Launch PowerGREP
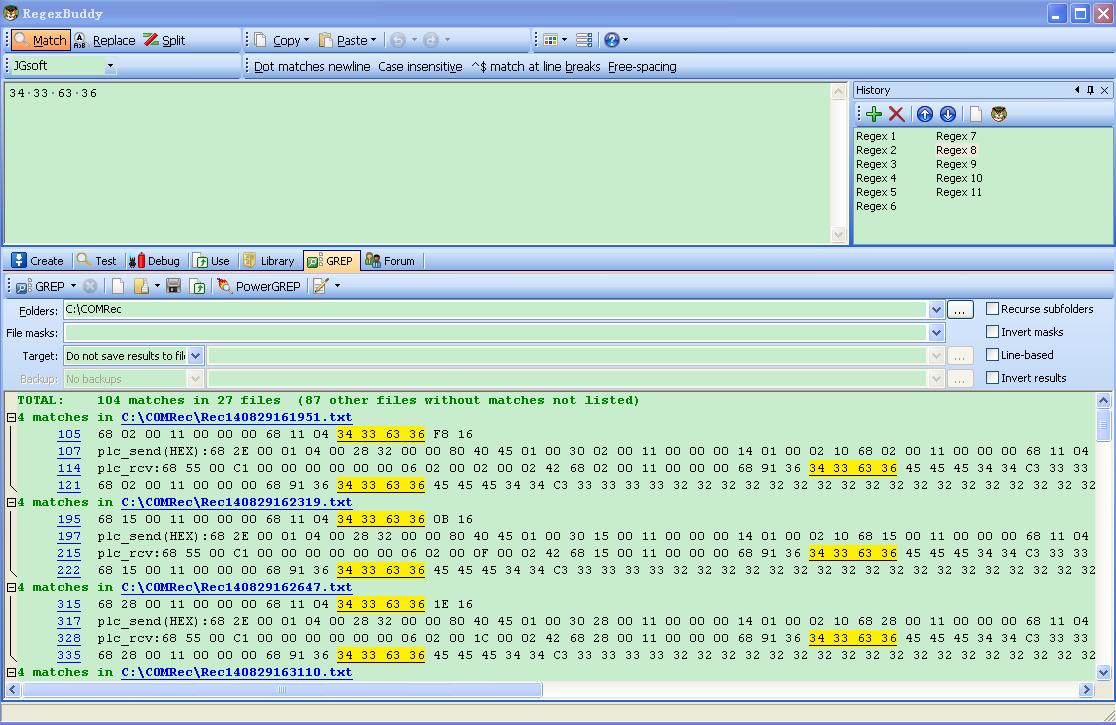The height and width of the screenshot is (725, 1116). (259, 286)
